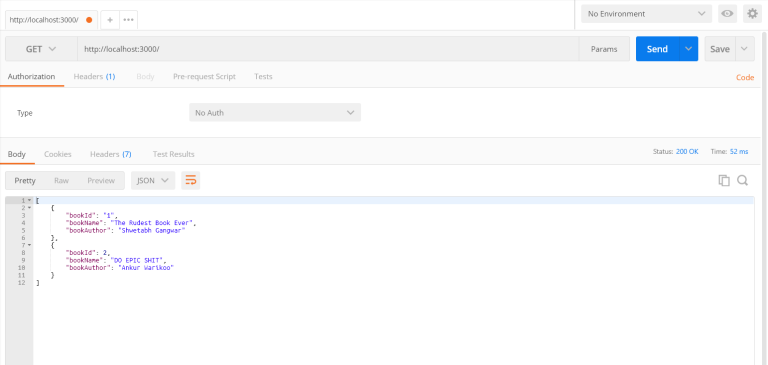Screen dimensions: 768x365
Task: Open the Tests tab
Action: 263,76
